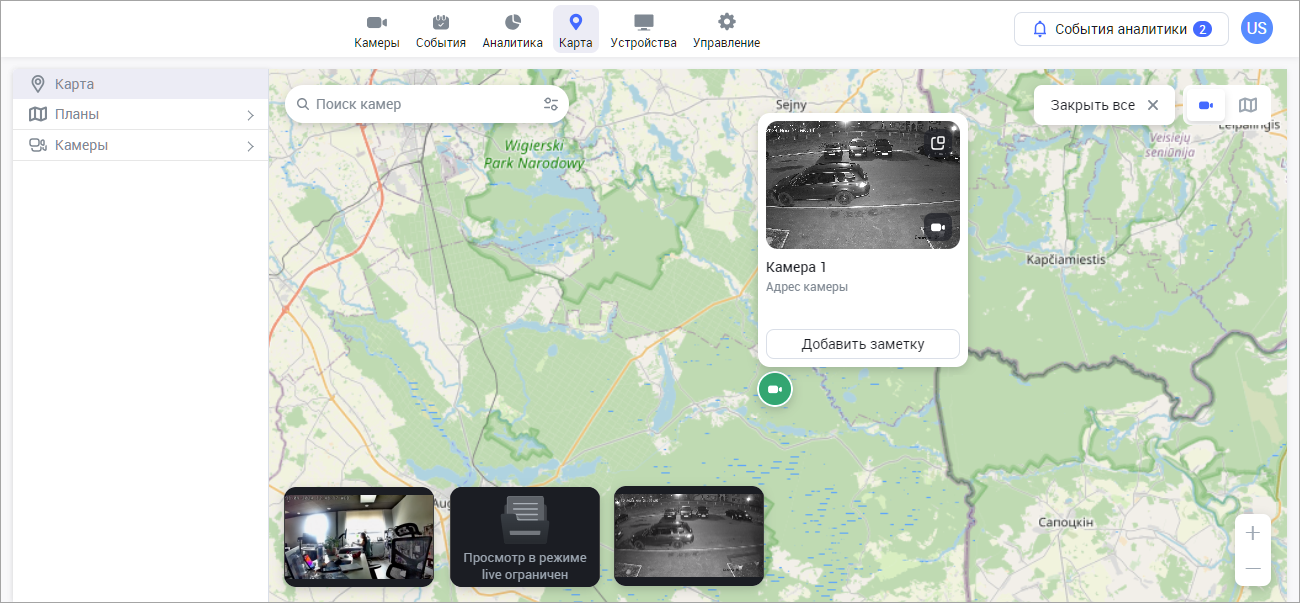Toggle camera layer view on map

coord(1206,105)
